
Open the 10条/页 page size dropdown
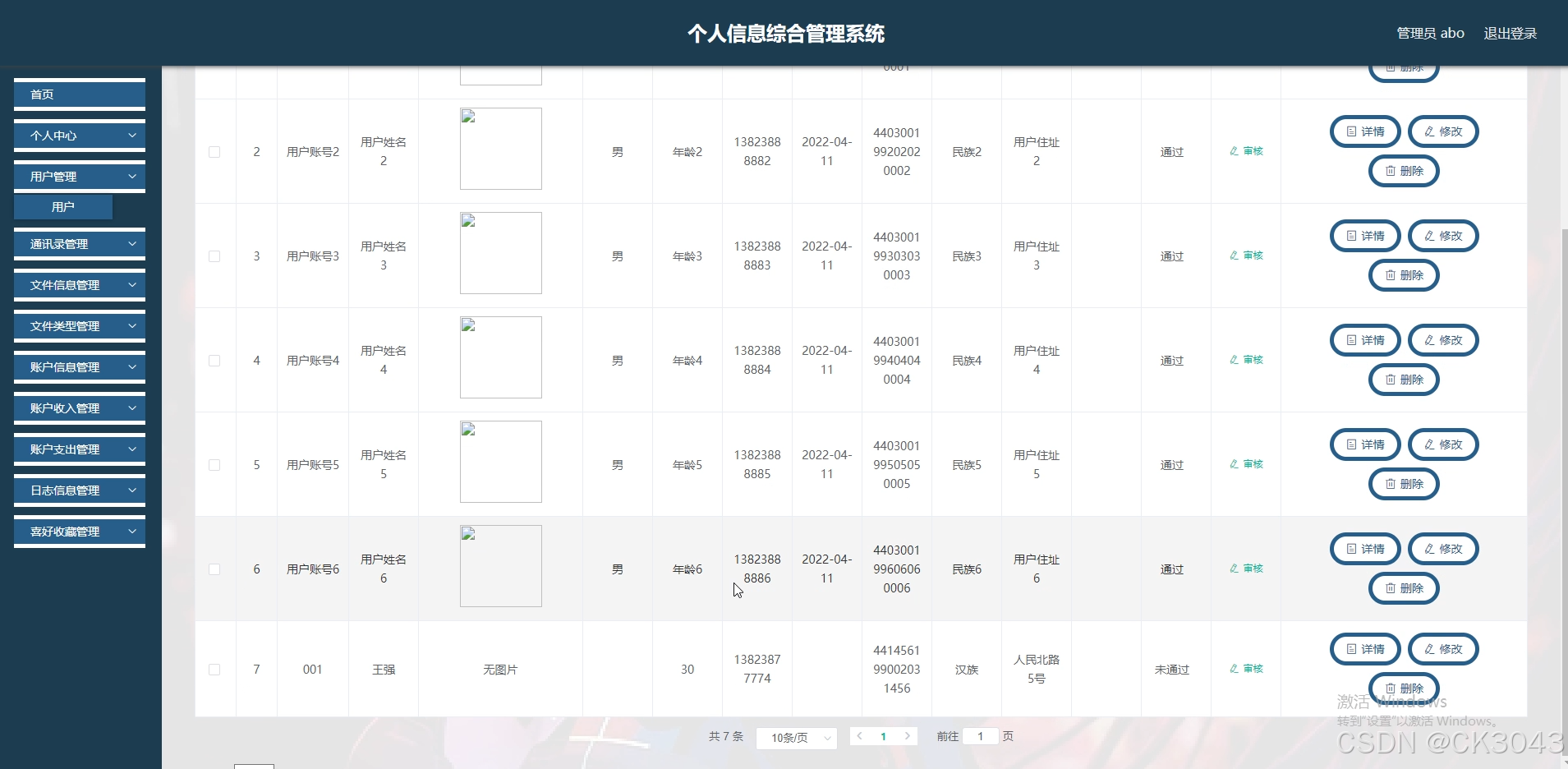(796, 738)
